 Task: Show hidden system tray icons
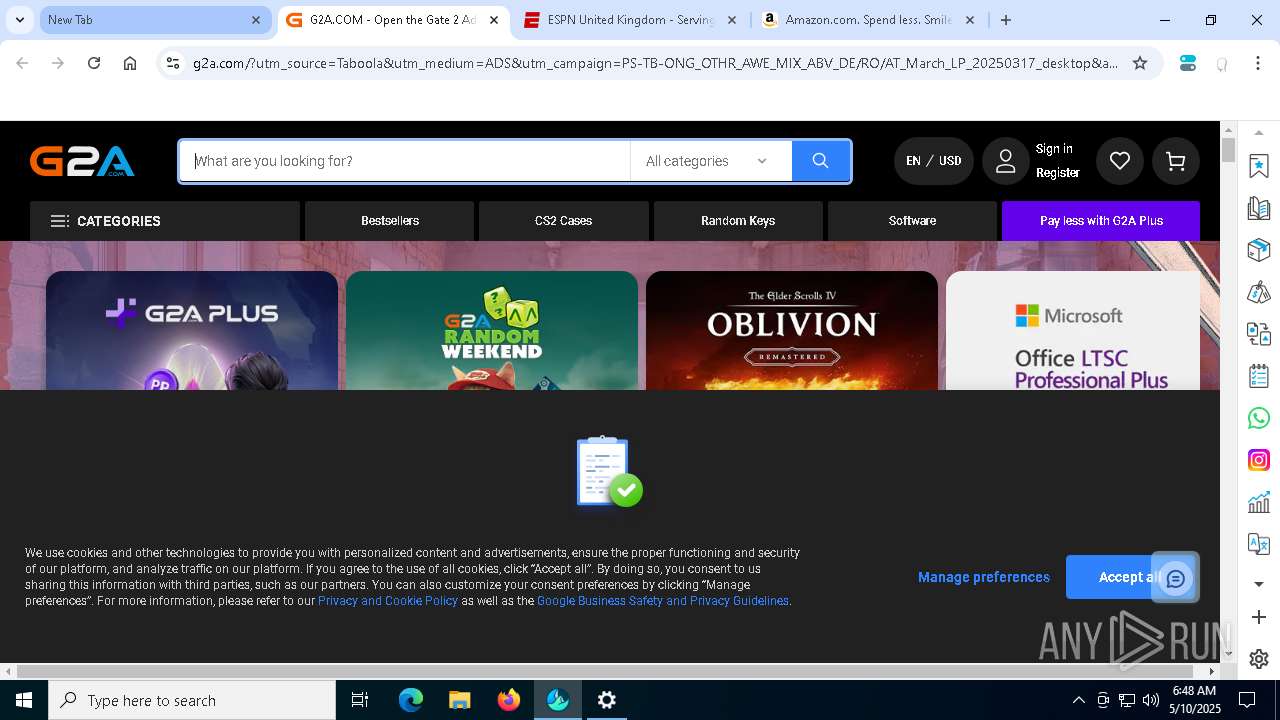(1078, 700)
